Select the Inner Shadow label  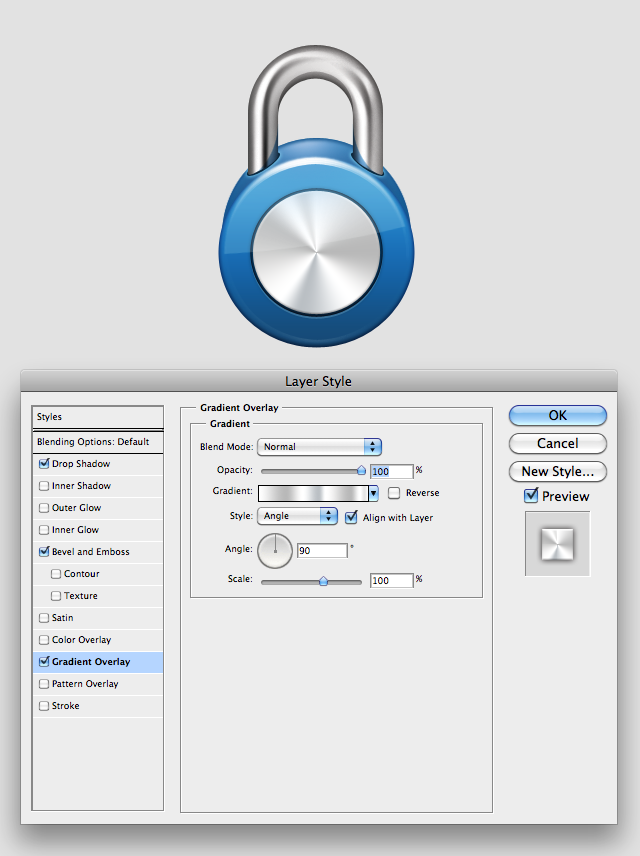81,486
